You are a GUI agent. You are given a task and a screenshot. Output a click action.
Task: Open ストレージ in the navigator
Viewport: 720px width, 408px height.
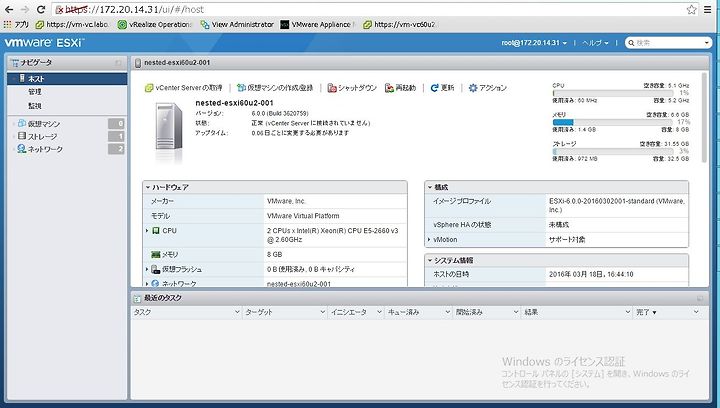(x=42, y=136)
